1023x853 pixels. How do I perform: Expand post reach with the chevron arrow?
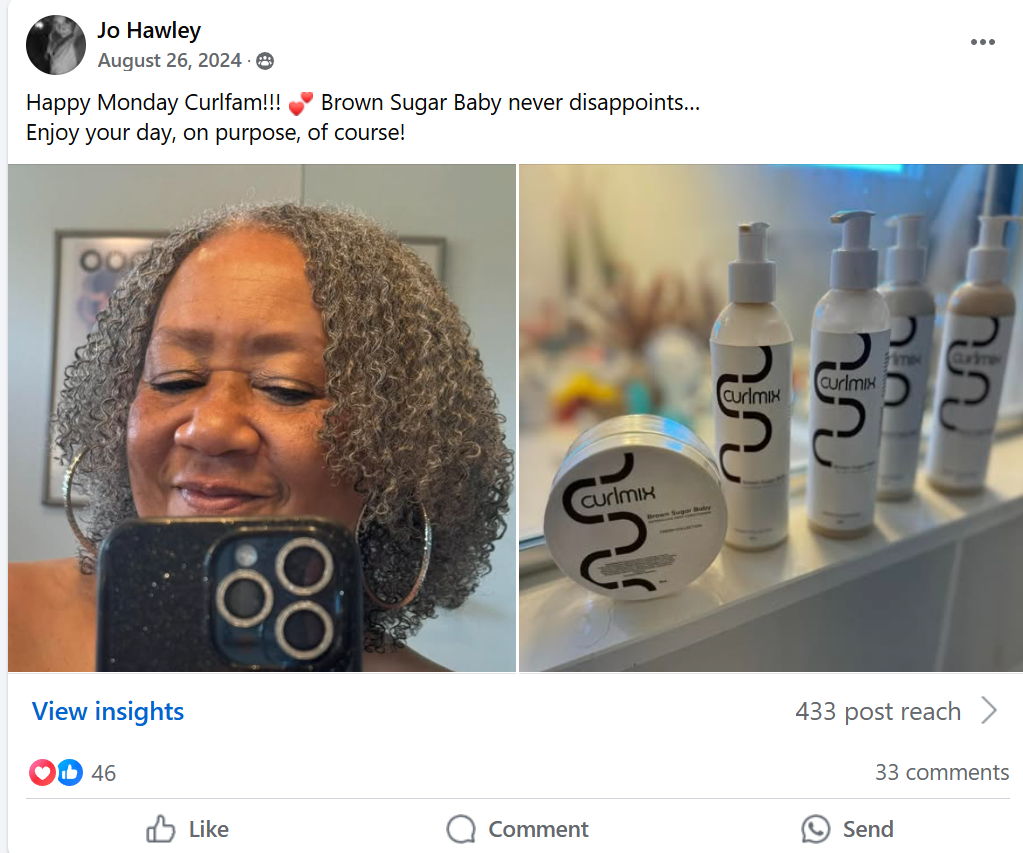[x=989, y=711]
